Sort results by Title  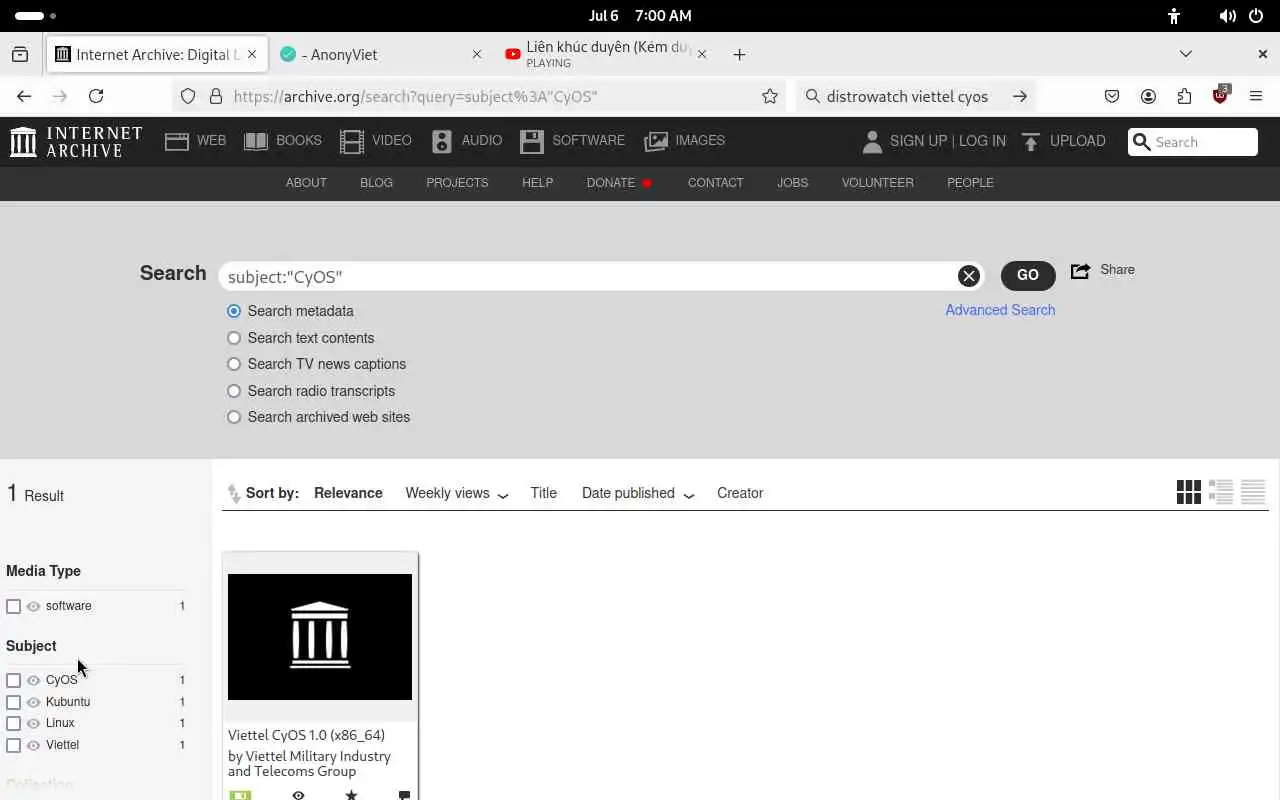(x=543, y=493)
